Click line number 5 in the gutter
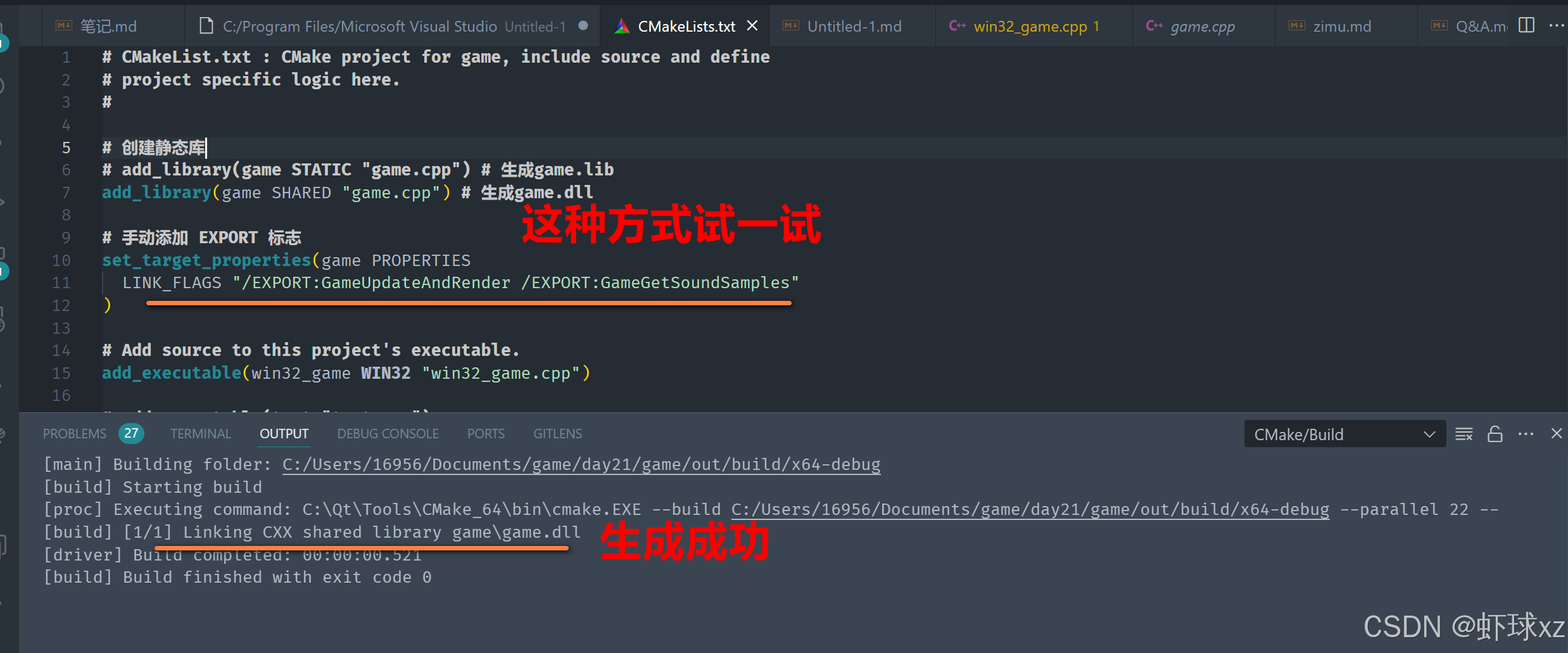The image size is (1568, 653). point(66,148)
